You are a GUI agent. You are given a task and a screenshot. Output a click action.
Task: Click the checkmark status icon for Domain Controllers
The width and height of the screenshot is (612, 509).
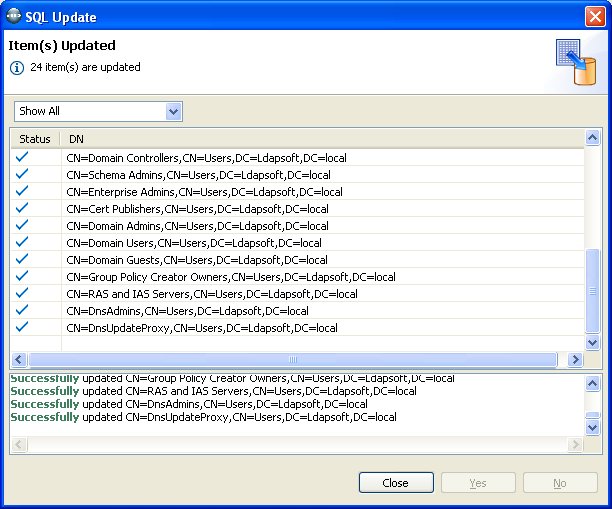pos(22,158)
